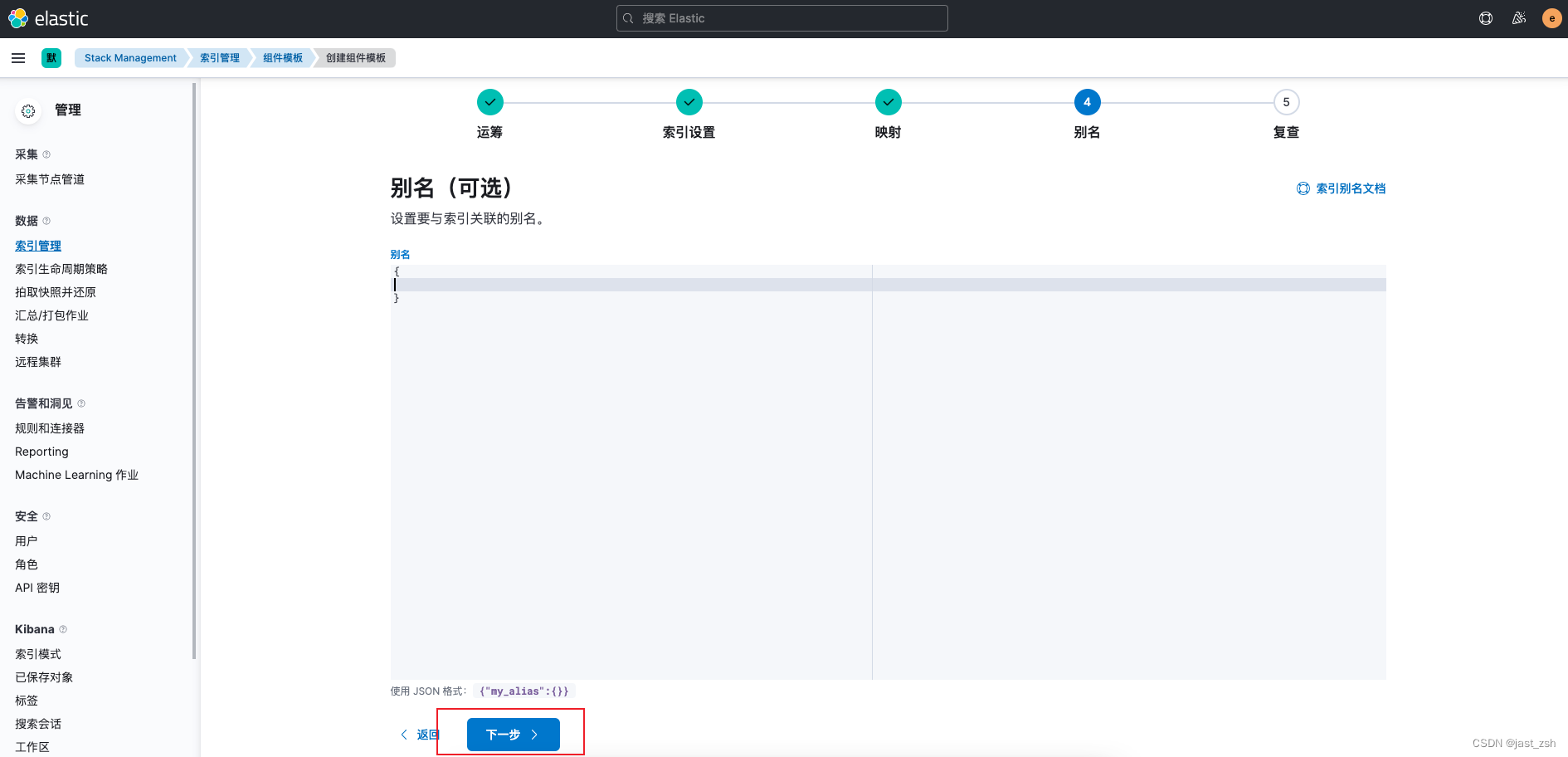Screen dimensions: 1568x757
Task: Open the help menu lifebuoy icon
Action: (1486, 18)
